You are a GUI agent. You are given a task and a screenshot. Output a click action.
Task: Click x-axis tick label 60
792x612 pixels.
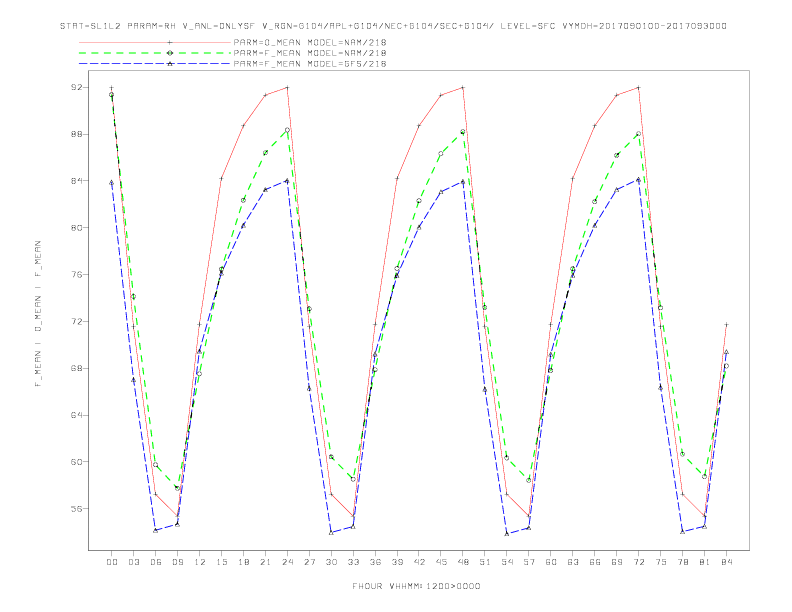point(551,562)
